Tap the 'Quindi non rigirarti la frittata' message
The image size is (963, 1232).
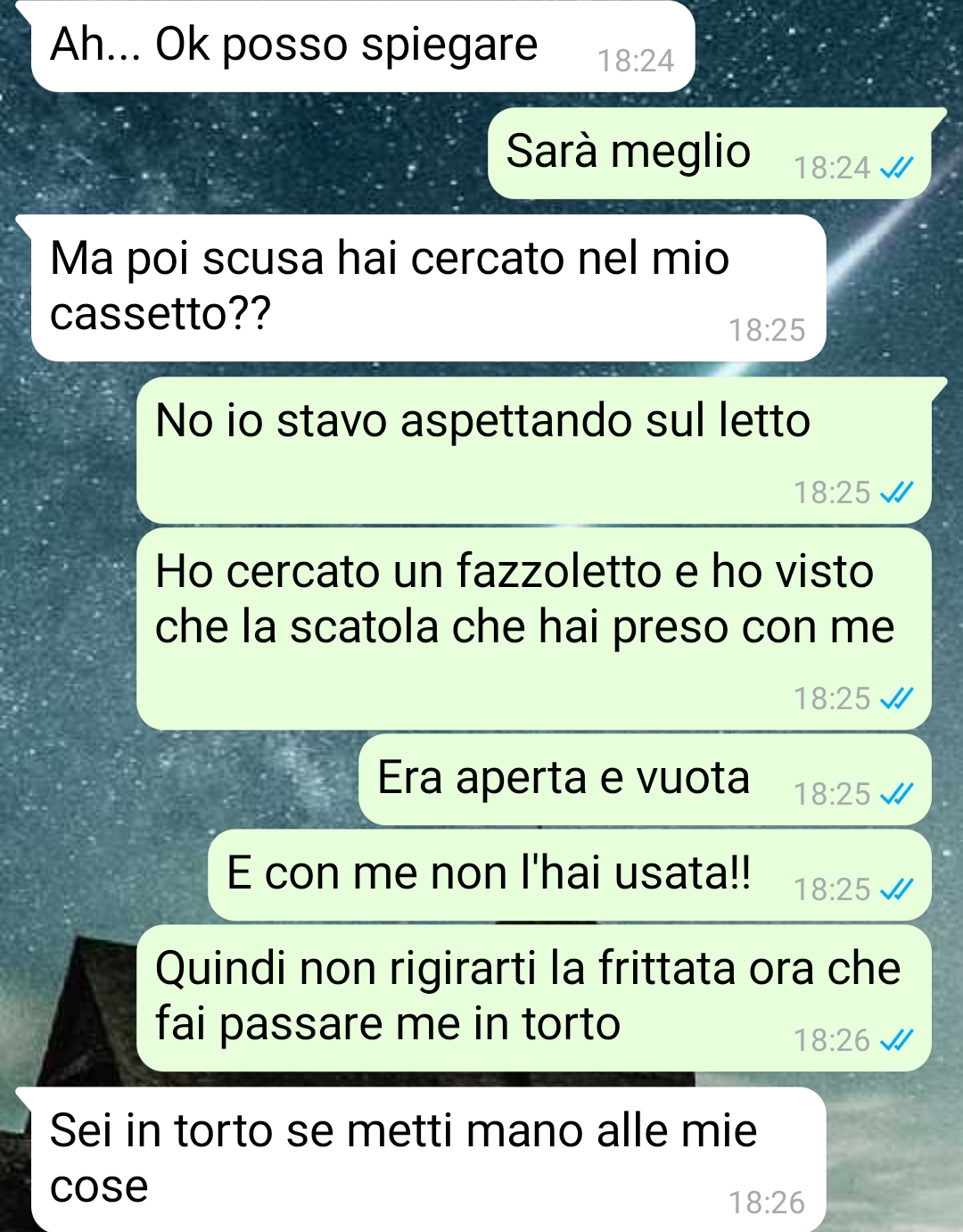coord(534,998)
